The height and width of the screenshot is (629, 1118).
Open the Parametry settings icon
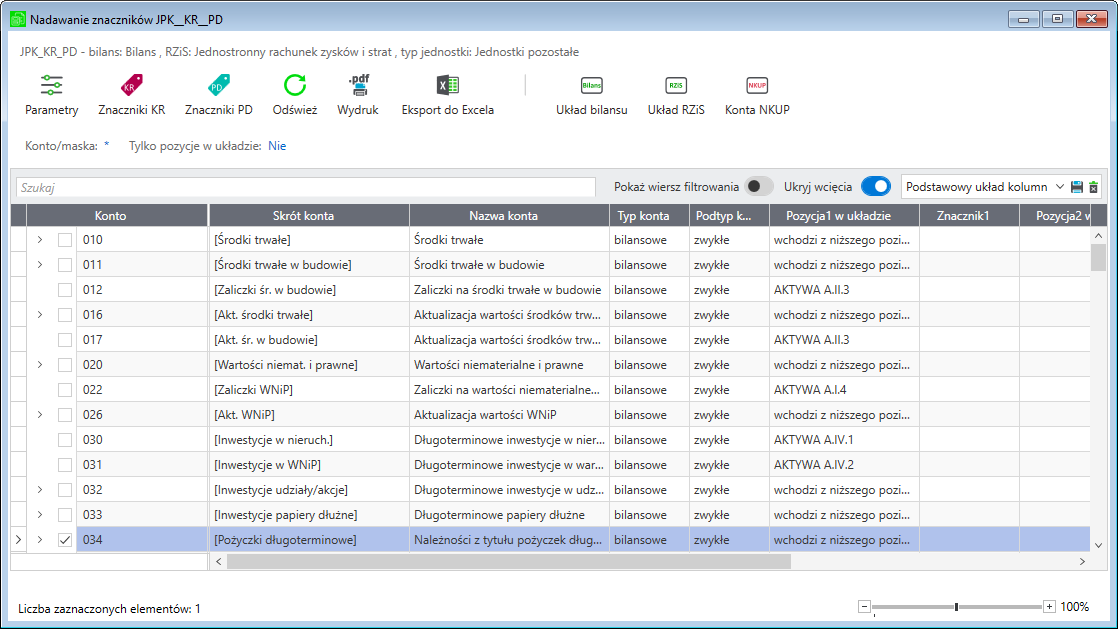click(x=52, y=87)
